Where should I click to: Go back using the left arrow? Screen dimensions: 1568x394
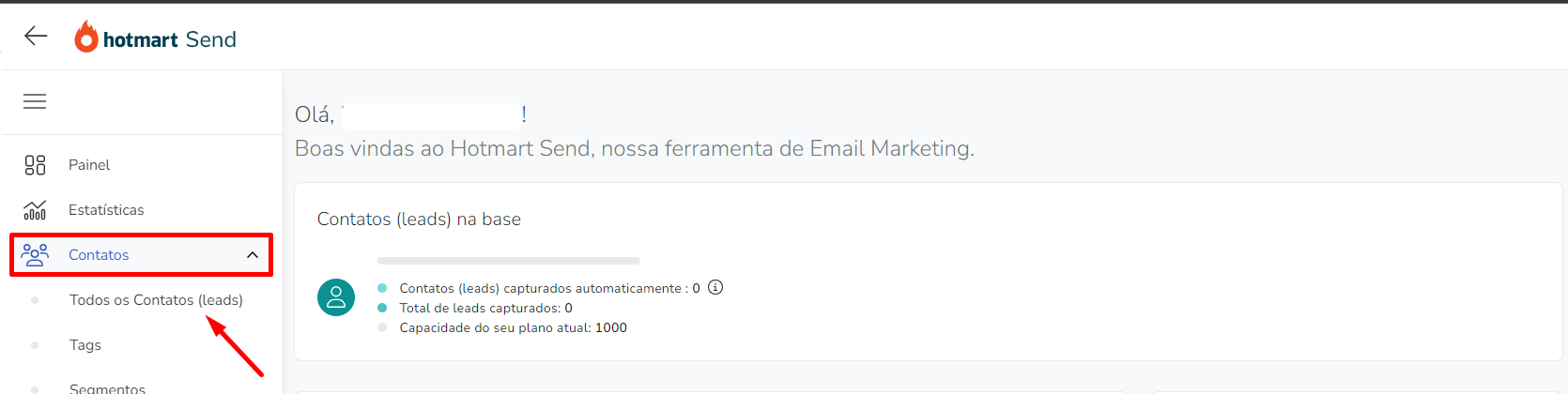click(x=36, y=36)
